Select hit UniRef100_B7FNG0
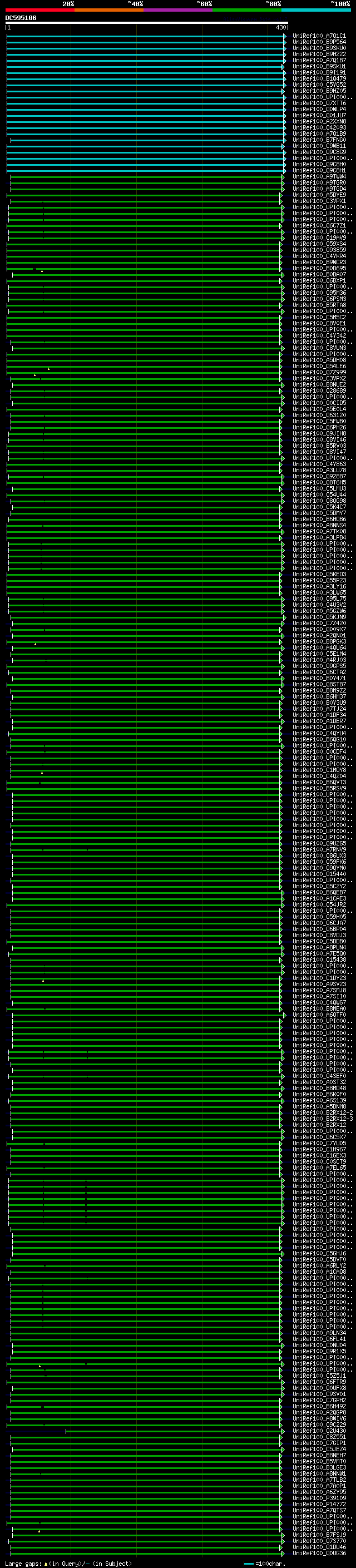This screenshot has width=356, height=1568. pos(319,140)
